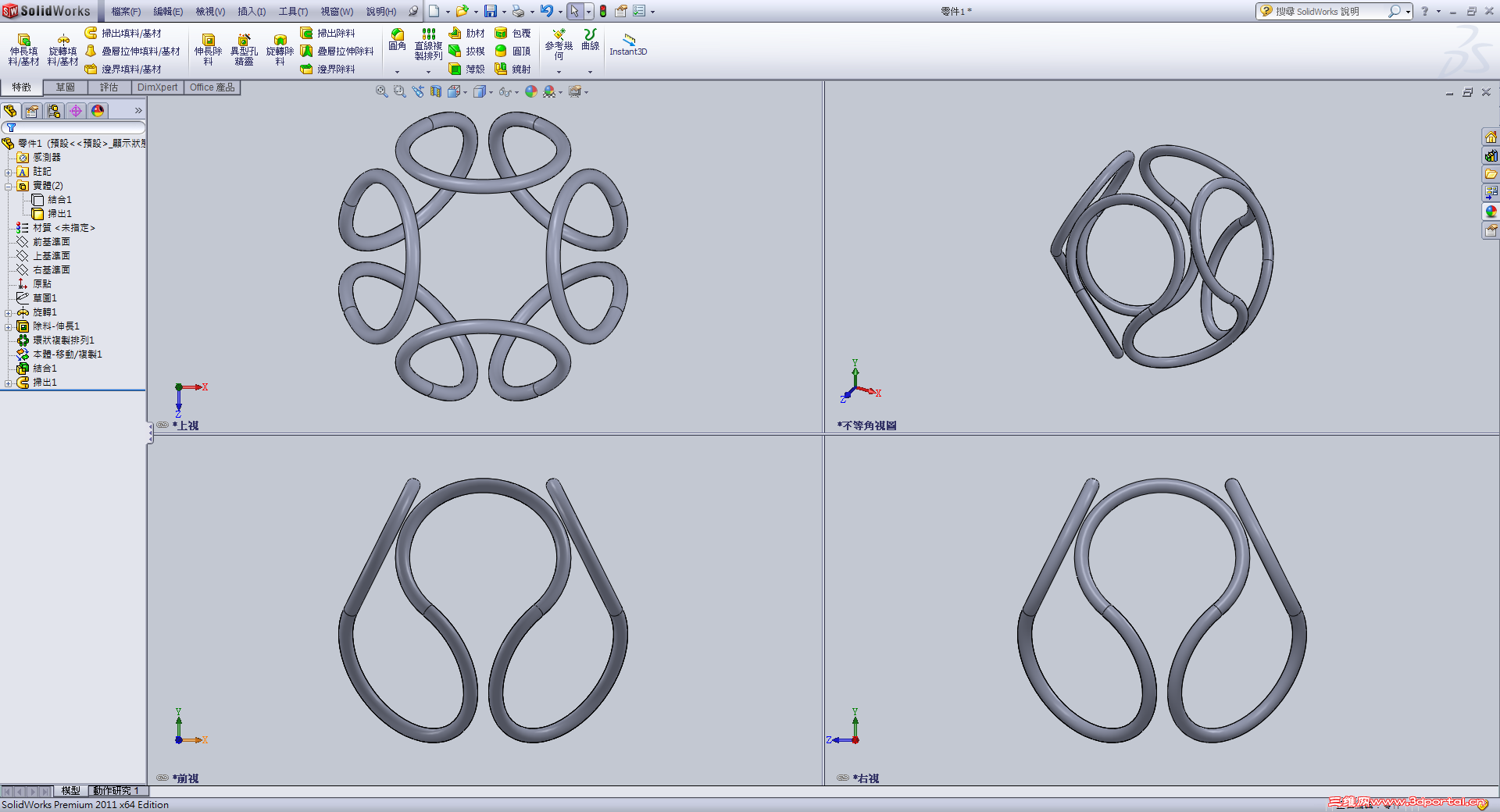This screenshot has width=1500, height=812.
Task: Toggle the menu bar pin icon
Action: click(413, 11)
